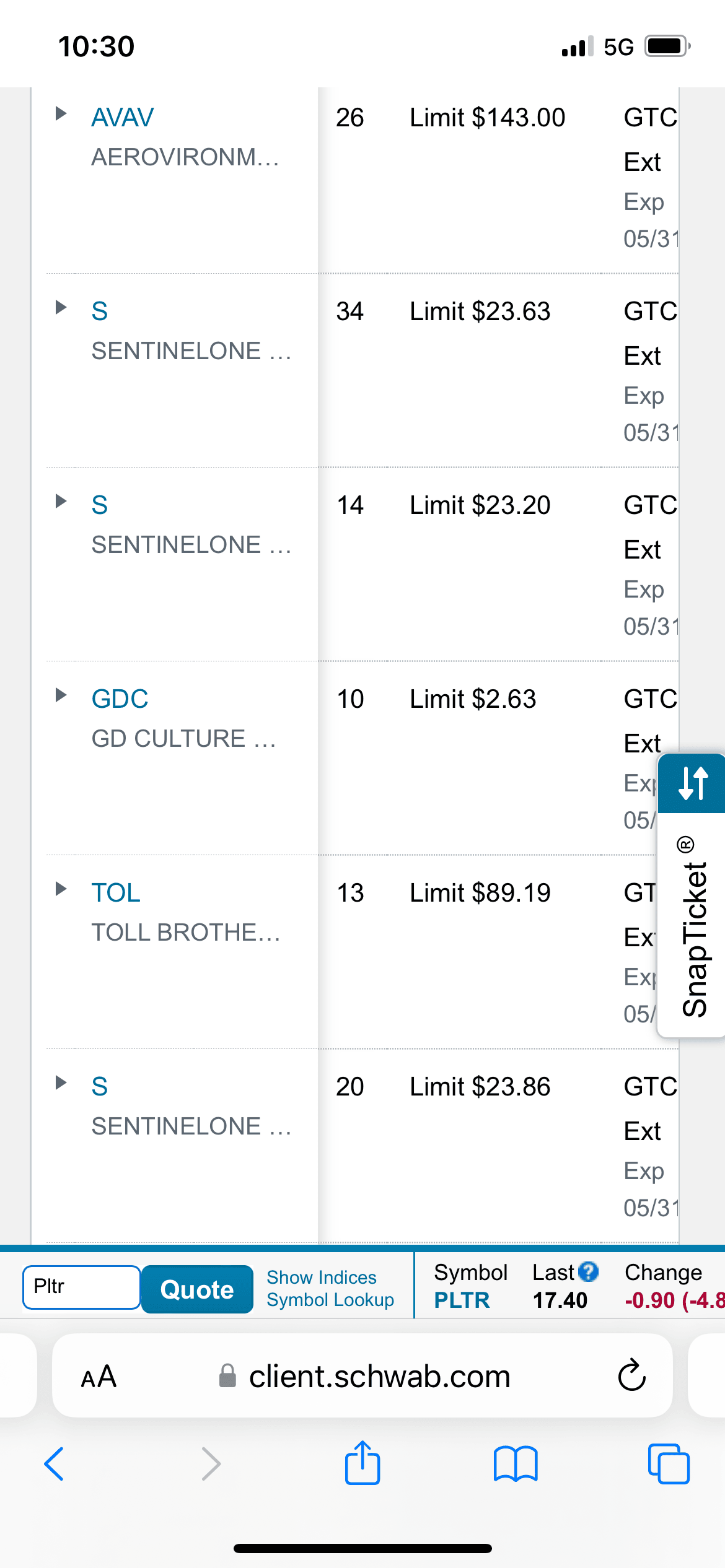This screenshot has width=725, height=1568.
Task: Tap the Safari reload page icon
Action: (631, 1376)
